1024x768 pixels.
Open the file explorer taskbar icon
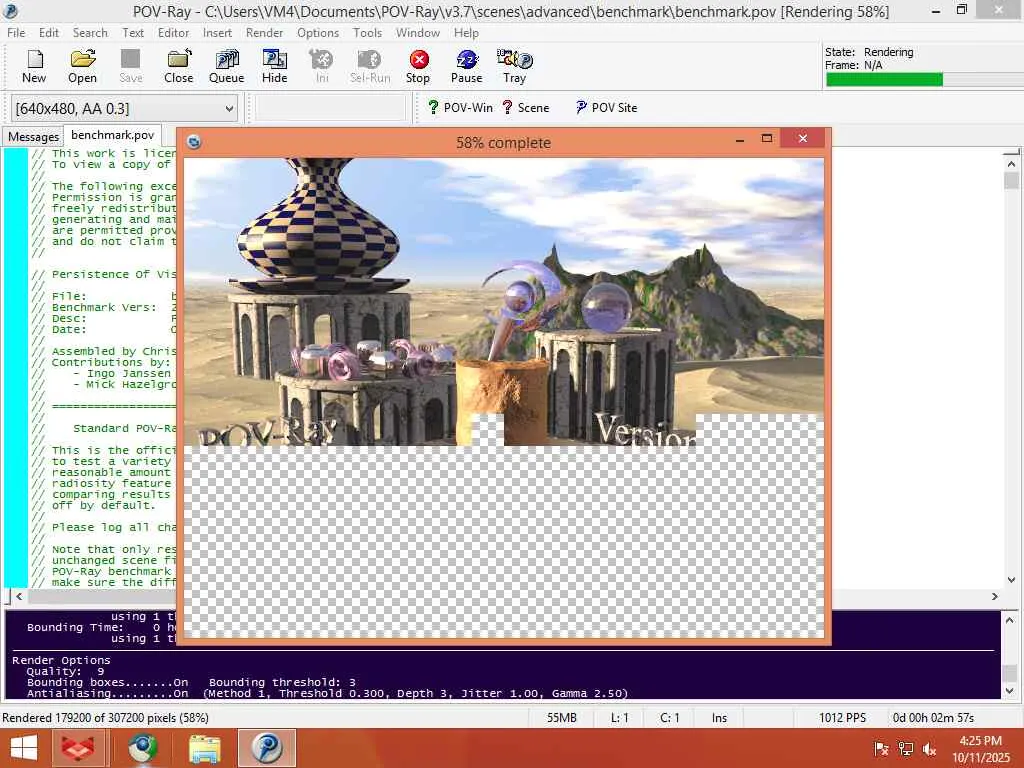pyautogui.click(x=204, y=748)
